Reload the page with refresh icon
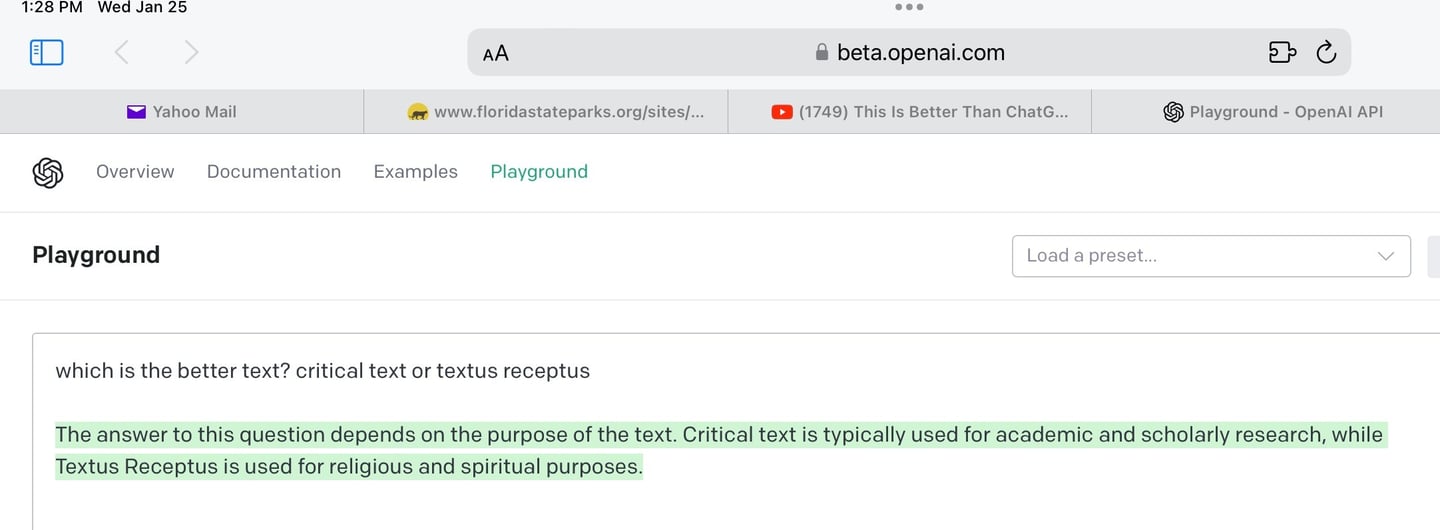1440x530 pixels. [x=1327, y=52]
